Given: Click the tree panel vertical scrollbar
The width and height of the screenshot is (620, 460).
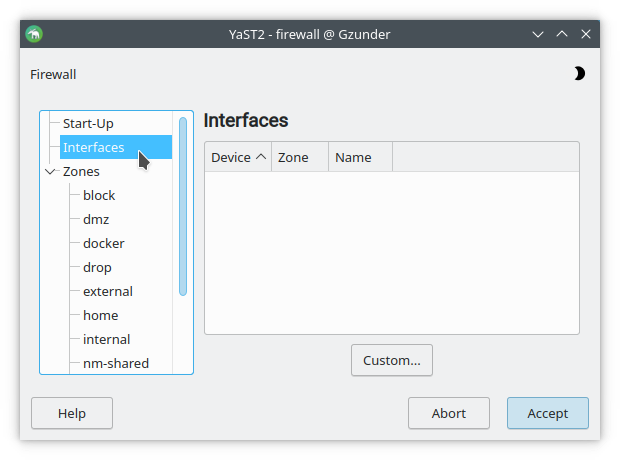Looking at the screenshot, I should click(x=183, y=206).
